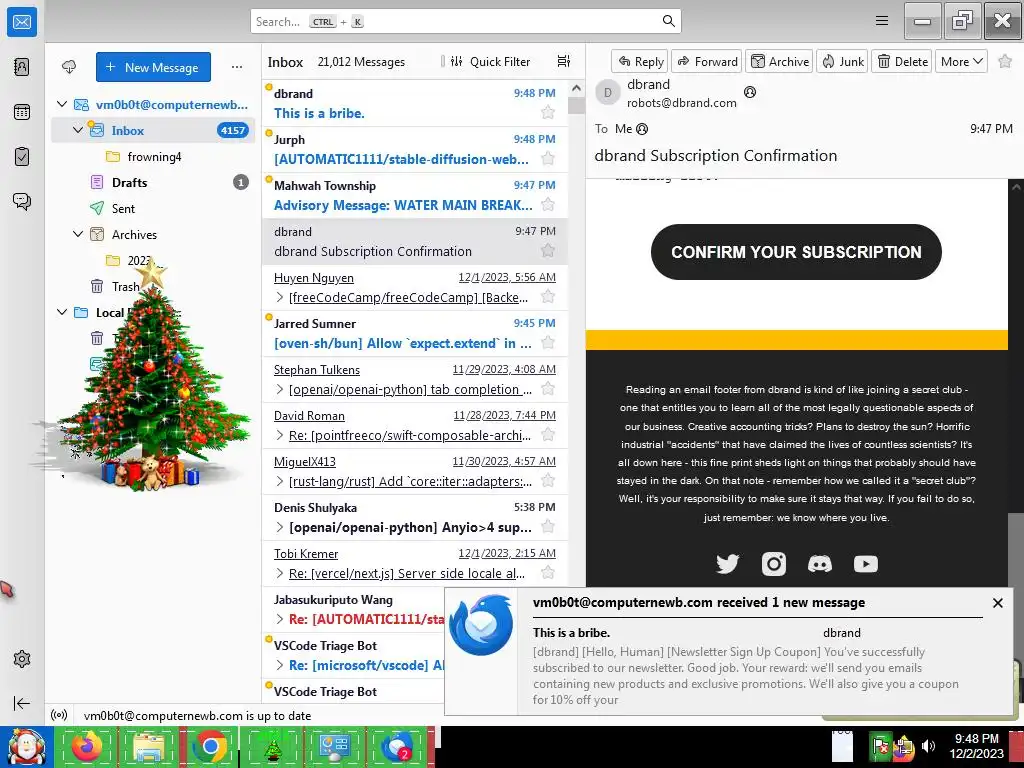Click the volume speaker tray icon
The height and width of the screenshot is (768, 1024).
pyautogui.click(x=928, y=746)
